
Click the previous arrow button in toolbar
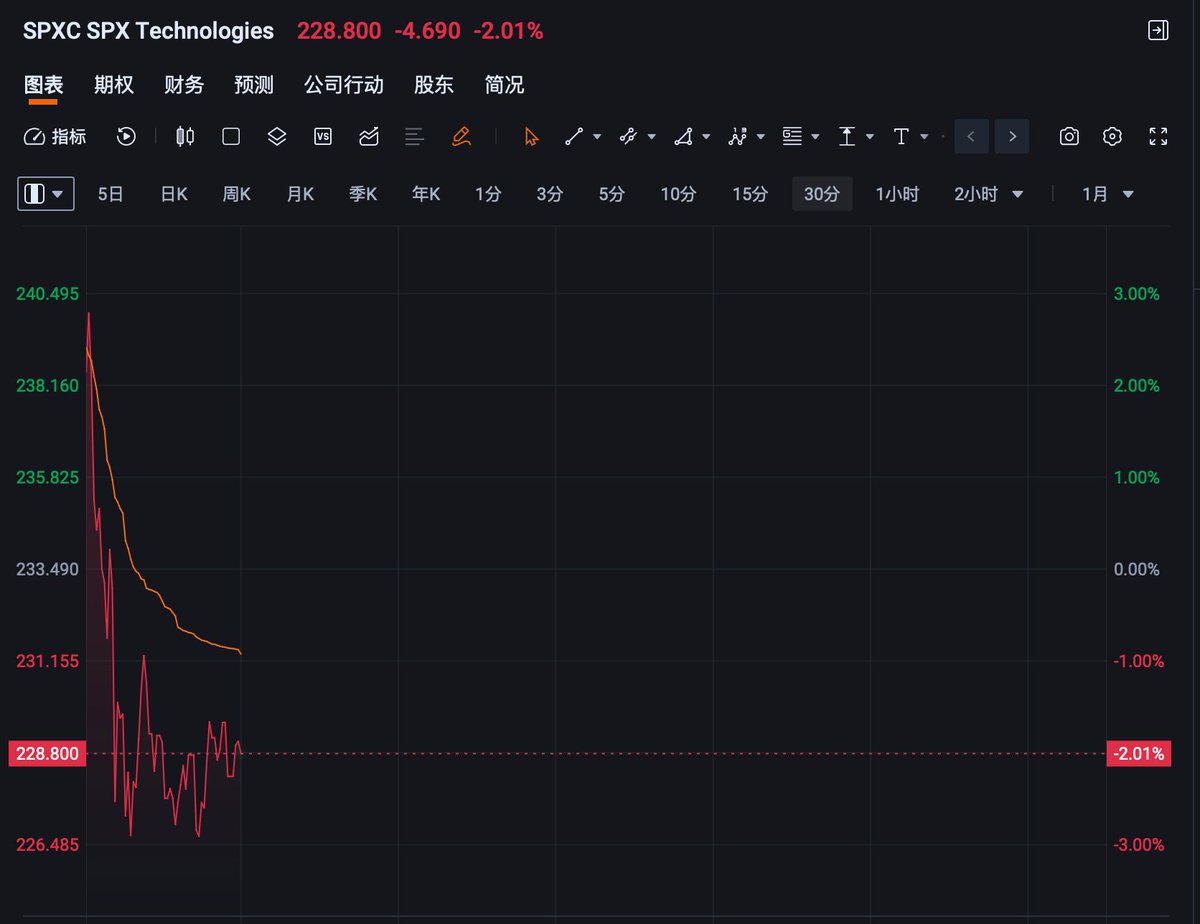click(x=971, y=137)
